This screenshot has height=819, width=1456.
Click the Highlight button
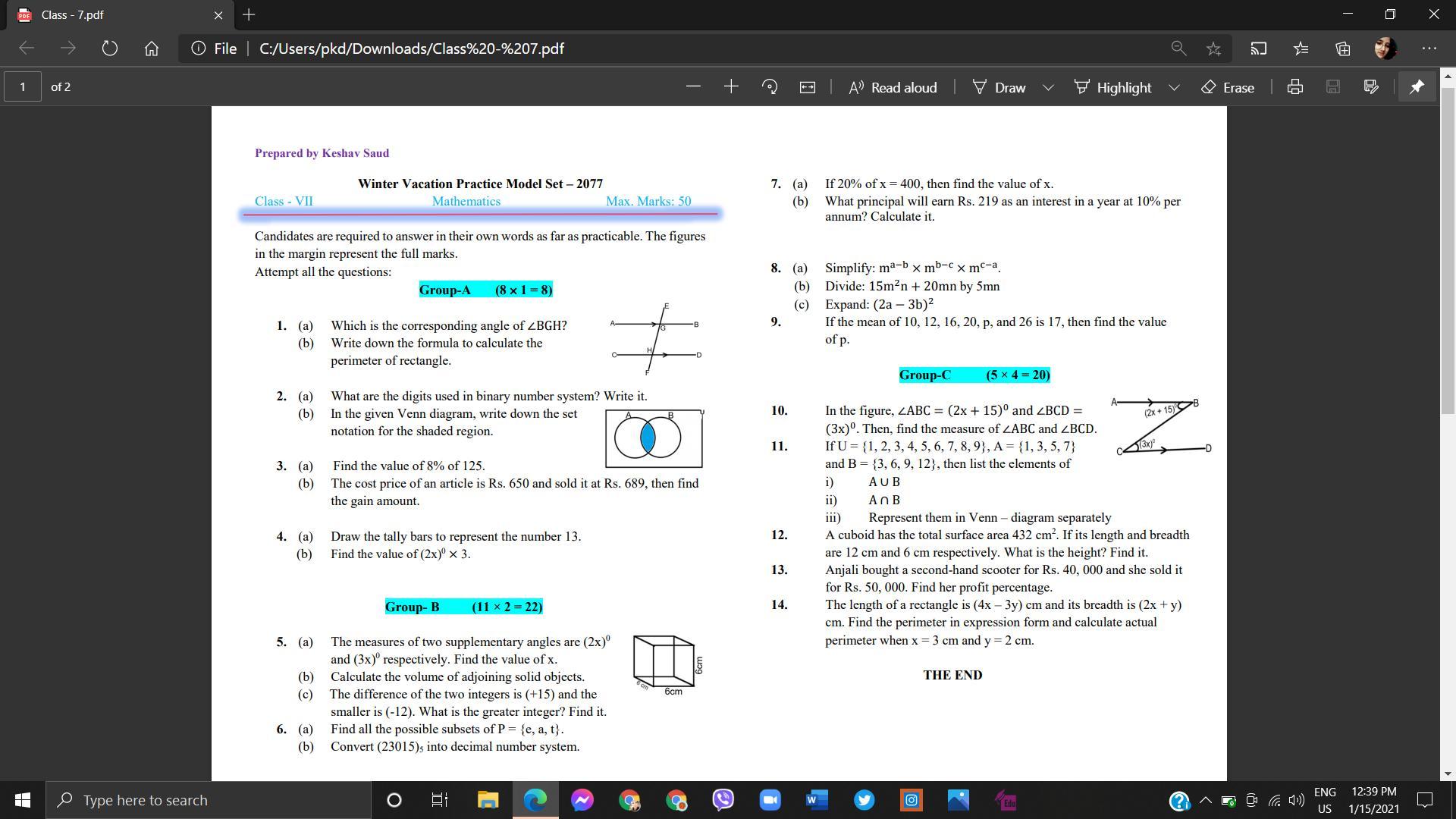1112,87
